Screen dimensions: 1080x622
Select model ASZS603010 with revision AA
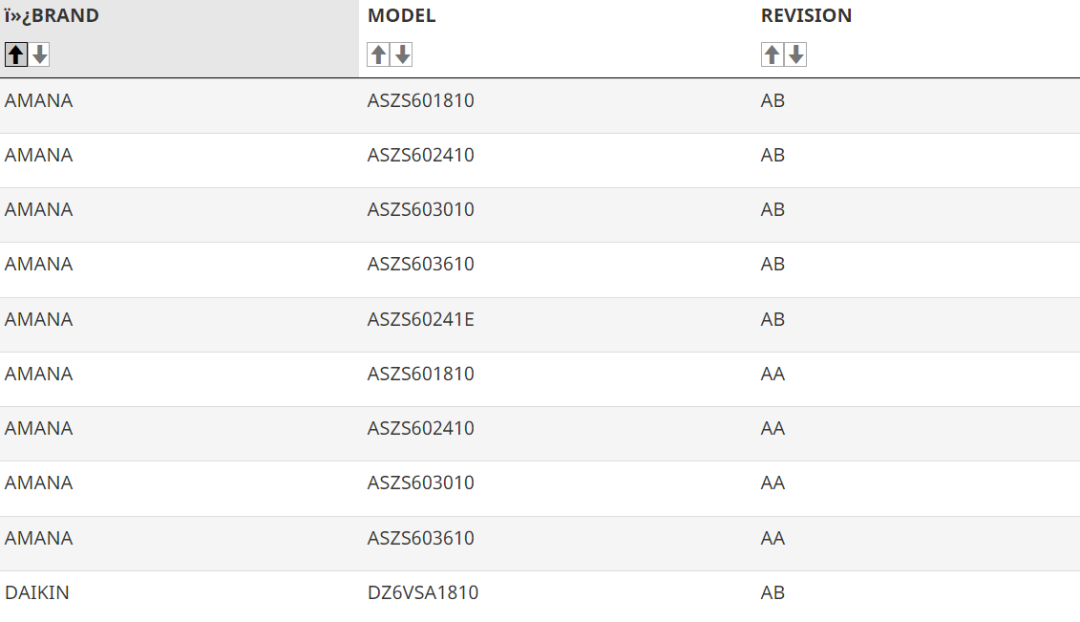pos(420,483)
